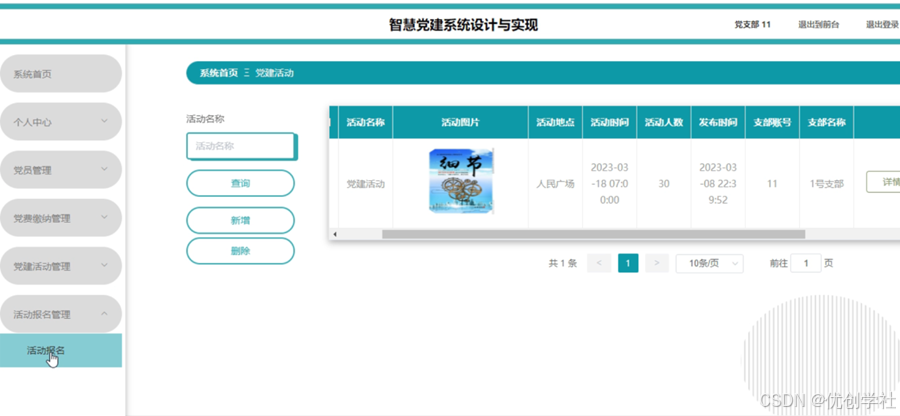Click the 活动名称 column header
The image size is (900, 416).
(x=366, y=122)
